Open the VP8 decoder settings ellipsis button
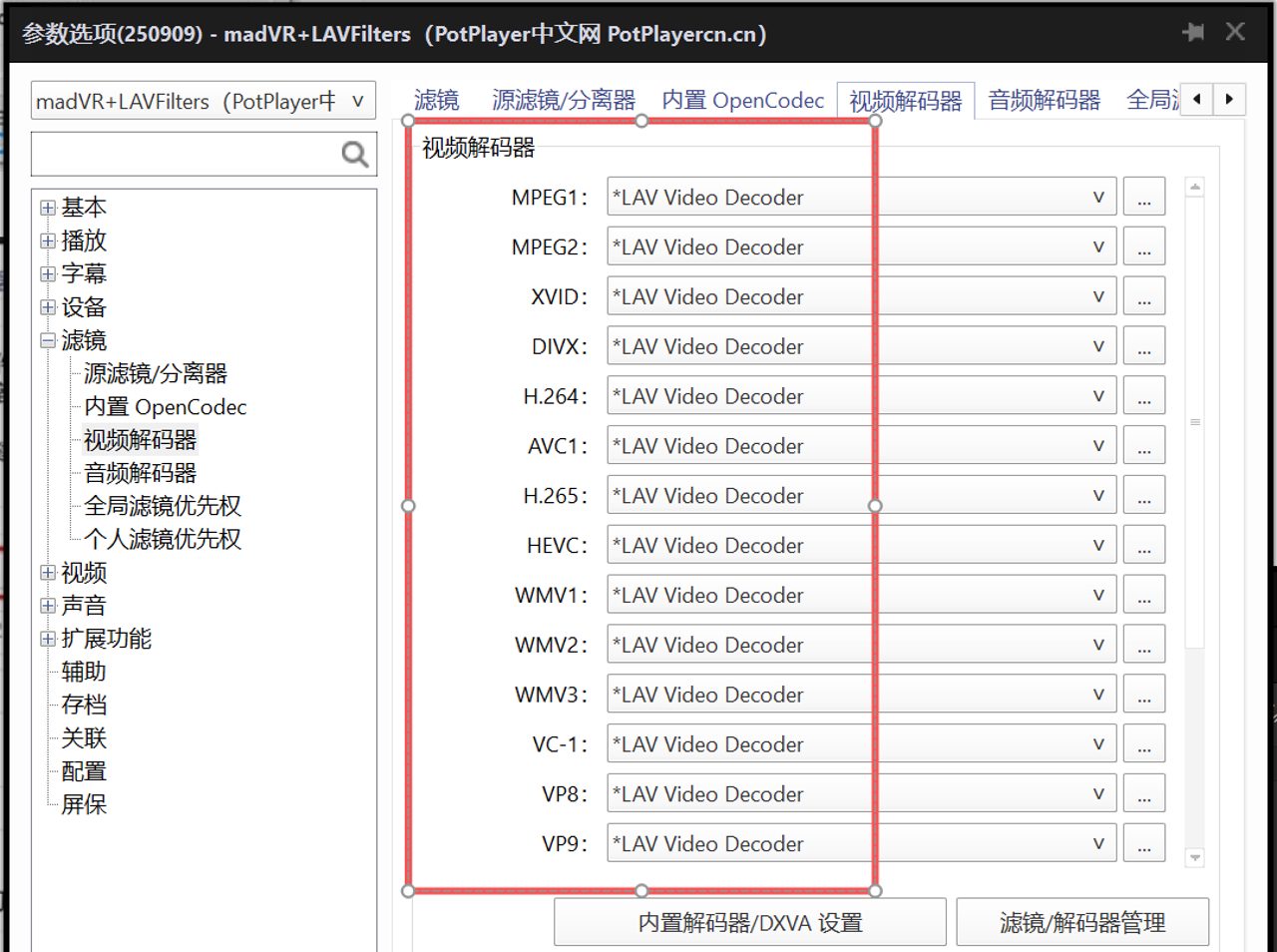This screenshot has height=952, width=1277. (1144, 794)
